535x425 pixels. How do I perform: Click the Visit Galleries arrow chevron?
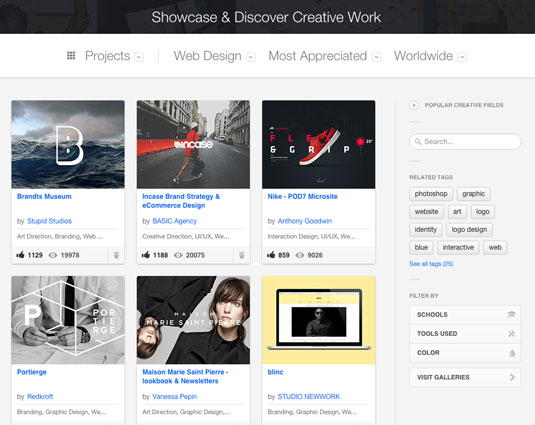point(512,377)
